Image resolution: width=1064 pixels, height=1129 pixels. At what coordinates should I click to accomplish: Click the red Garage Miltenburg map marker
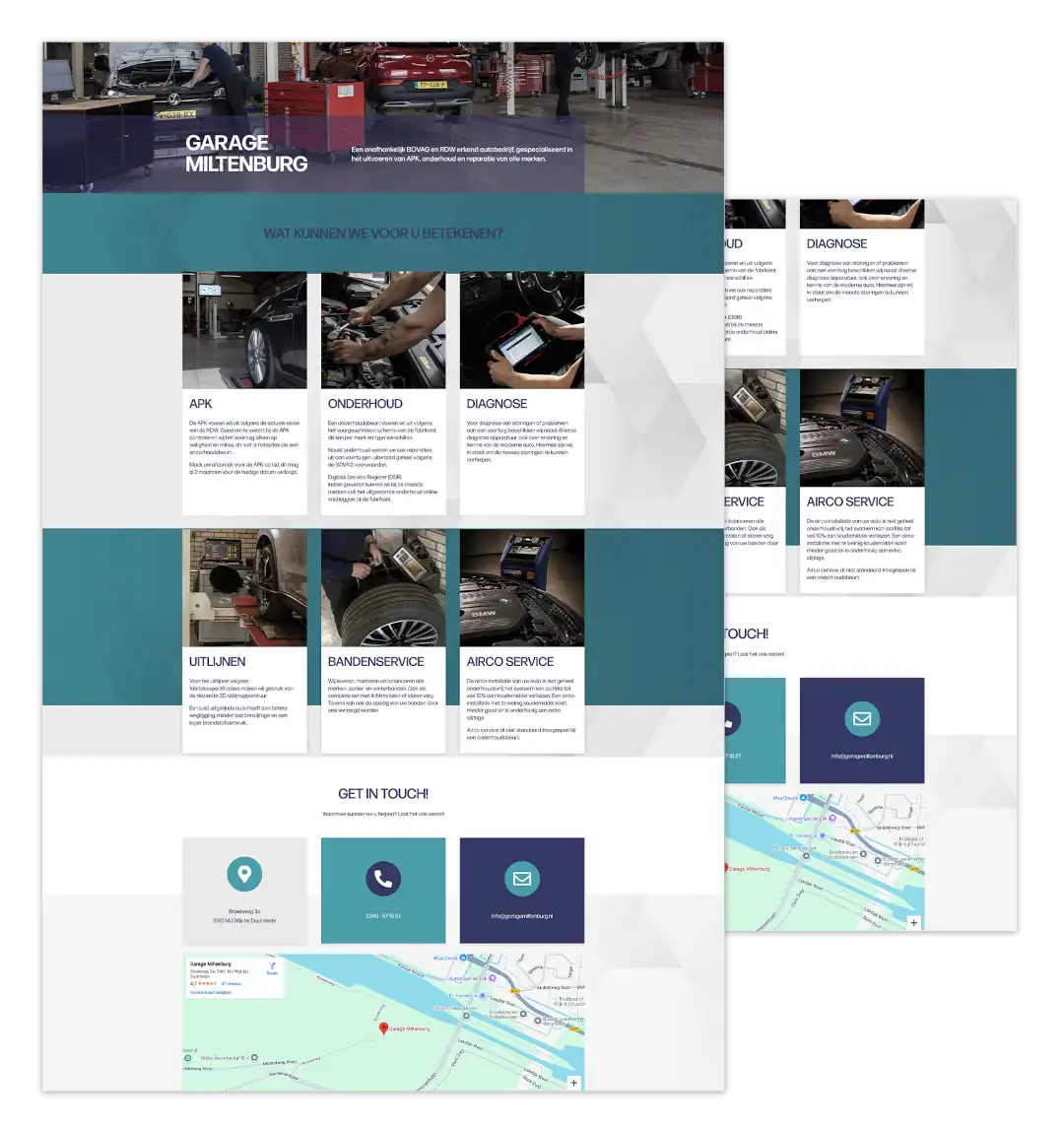click(384, 1028)
